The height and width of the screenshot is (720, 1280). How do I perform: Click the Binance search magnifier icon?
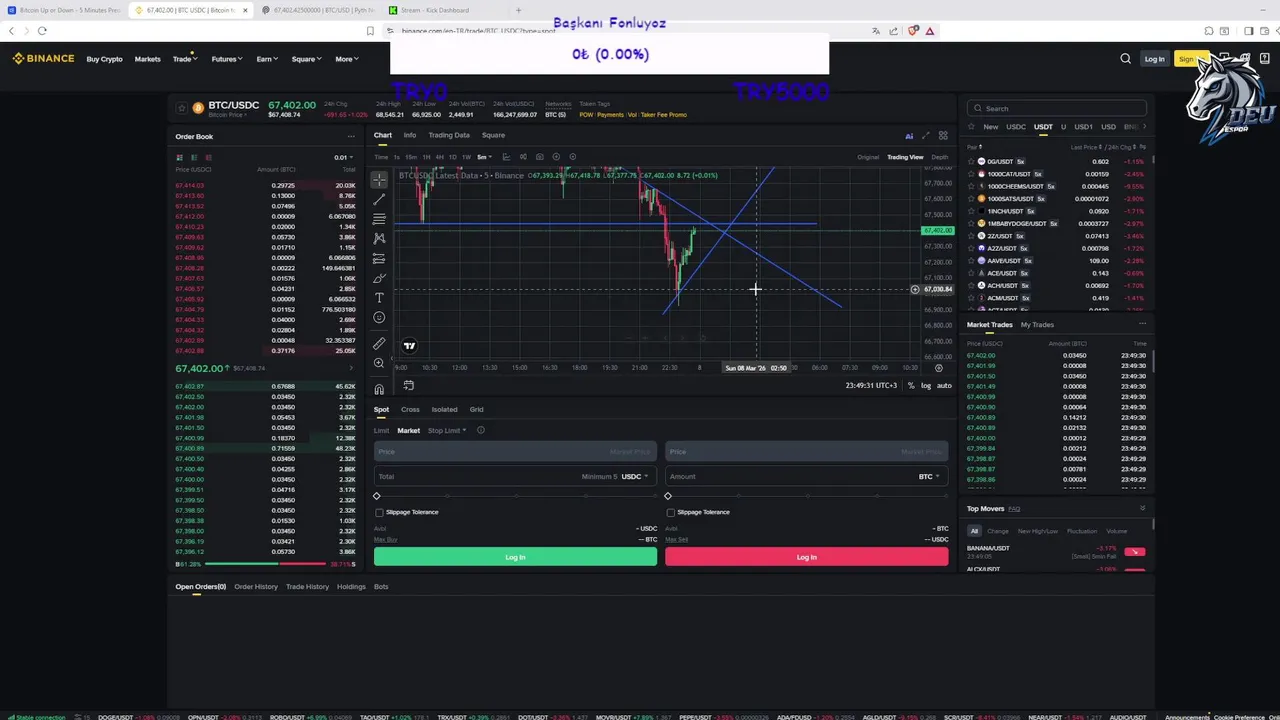click(1126, 59)
